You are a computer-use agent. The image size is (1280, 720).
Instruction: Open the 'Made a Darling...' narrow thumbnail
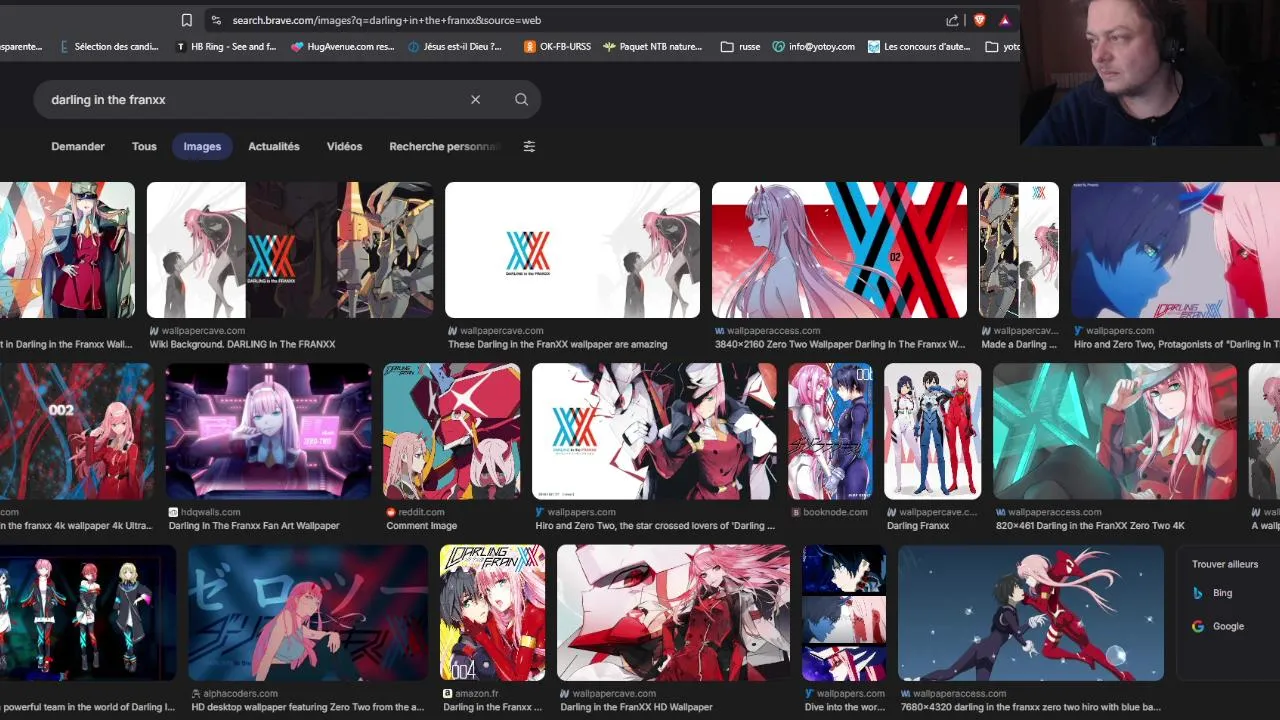(x=1019, y=250)
